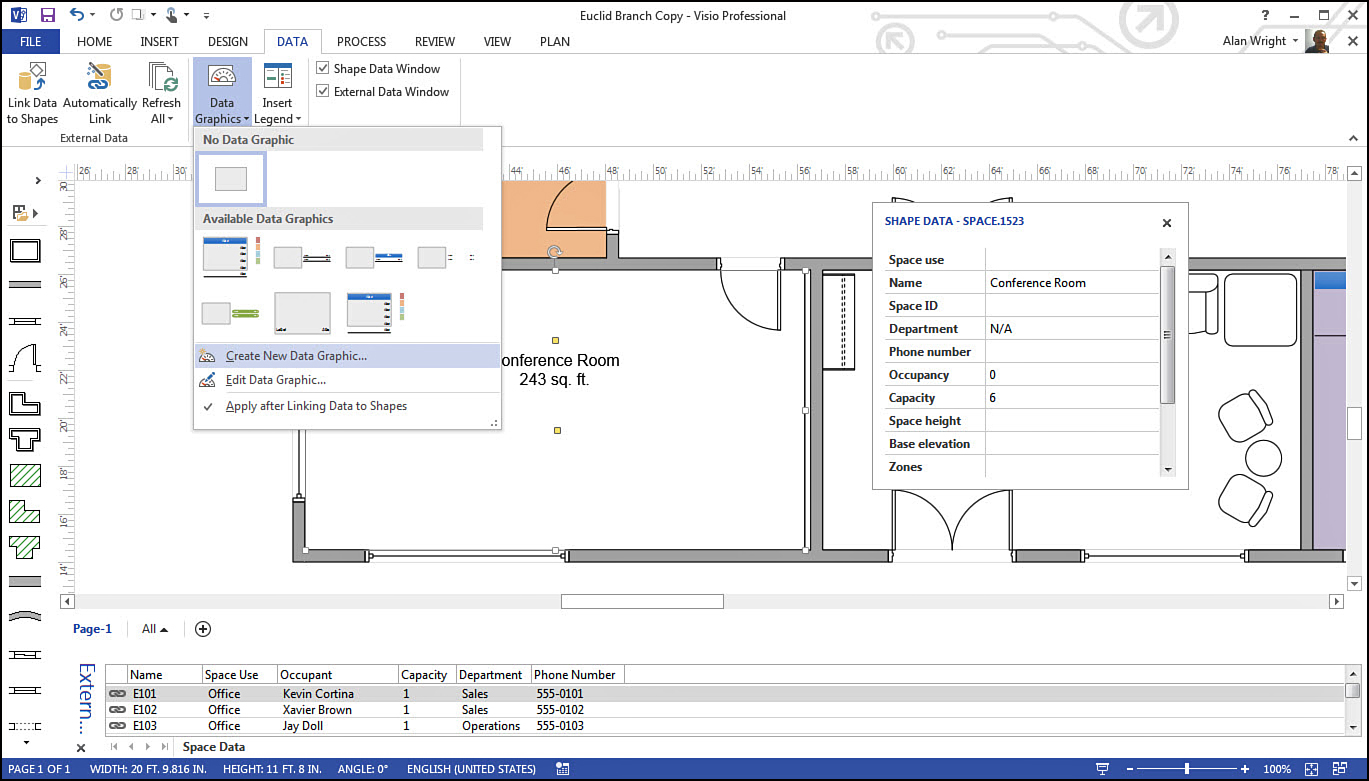Click the zoom out minus button
Image resolution: width=1369 pixels, height=781 pixels.
pyautogui.click(x=1130, y=769)
